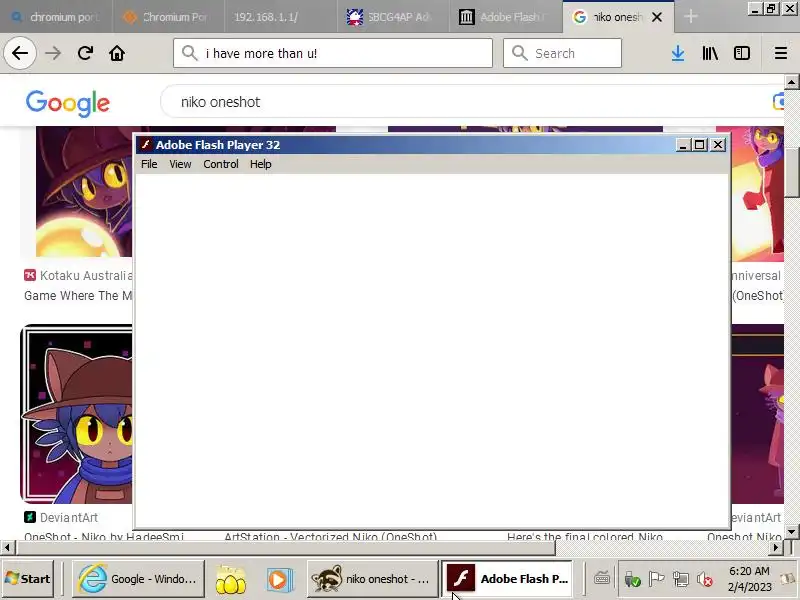Switch to the Adobe Flash browser tab

pyautogui.click(x=505, y=17)
